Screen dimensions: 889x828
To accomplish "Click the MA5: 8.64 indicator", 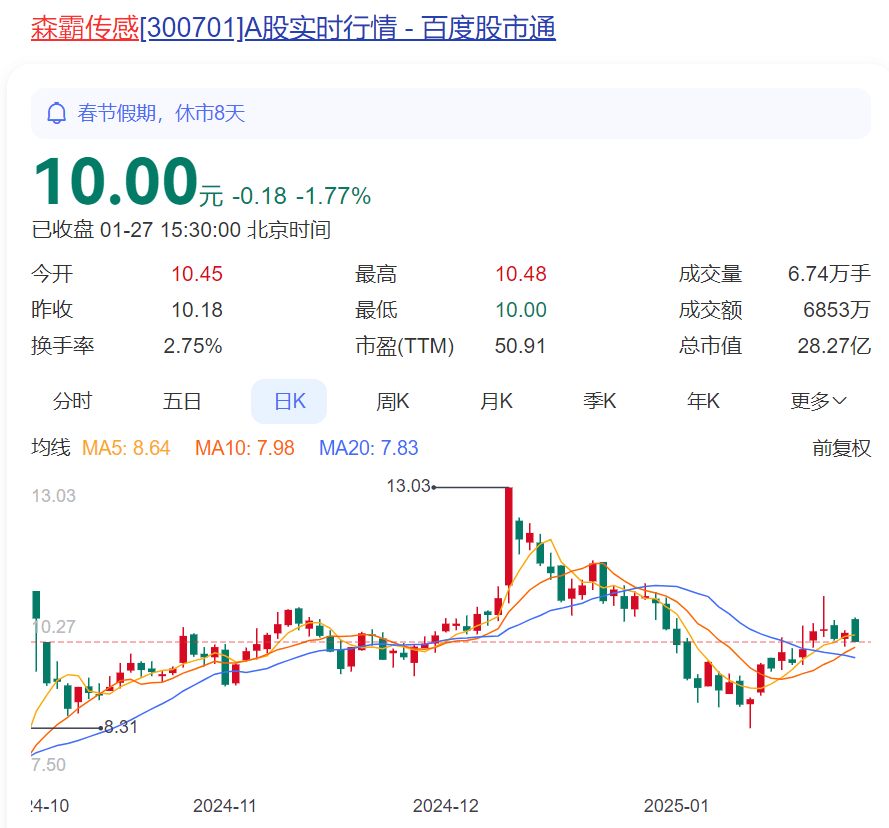I will [126, 448].
